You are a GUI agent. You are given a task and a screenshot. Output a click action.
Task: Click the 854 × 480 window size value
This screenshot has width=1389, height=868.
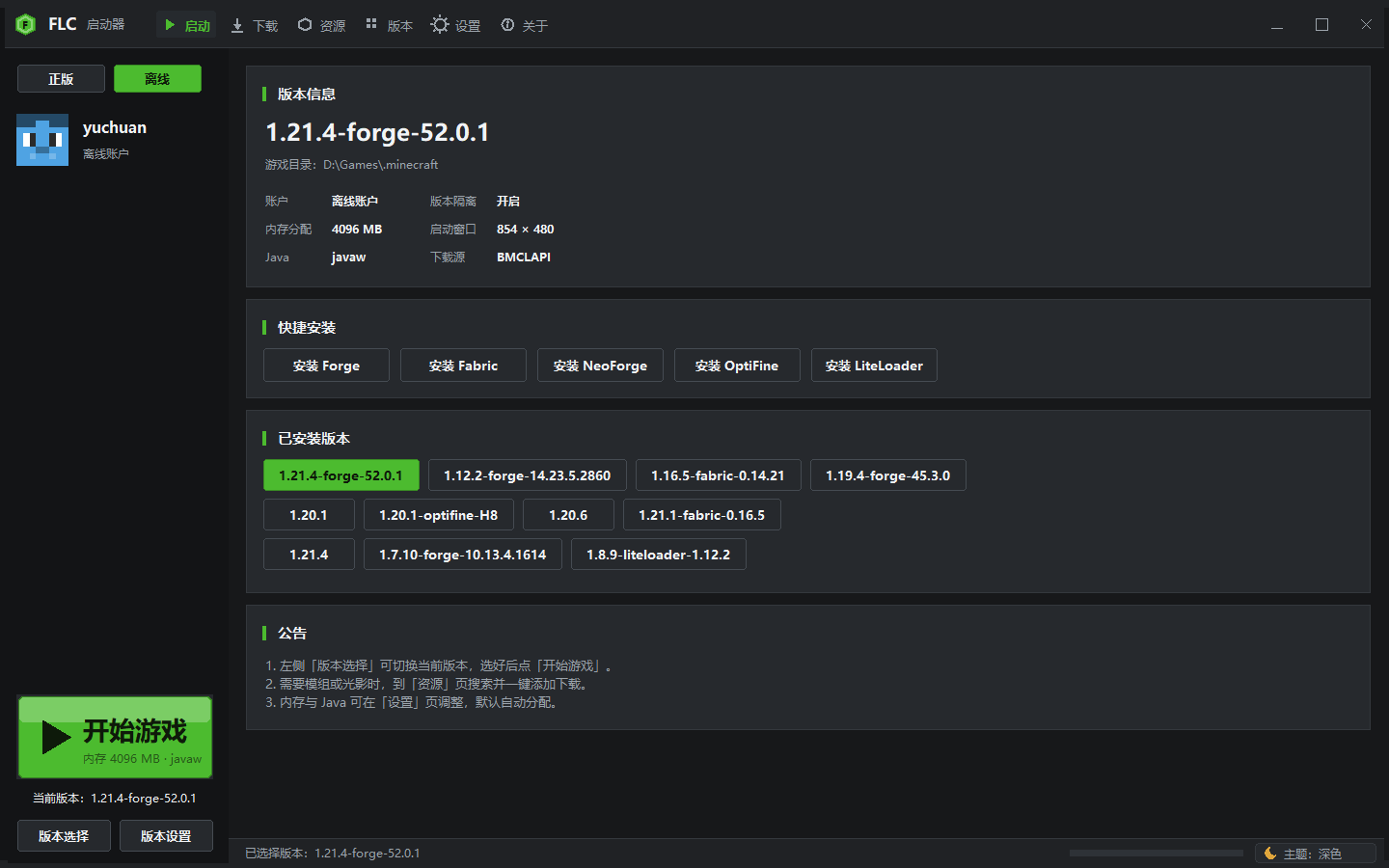point(526,230)
